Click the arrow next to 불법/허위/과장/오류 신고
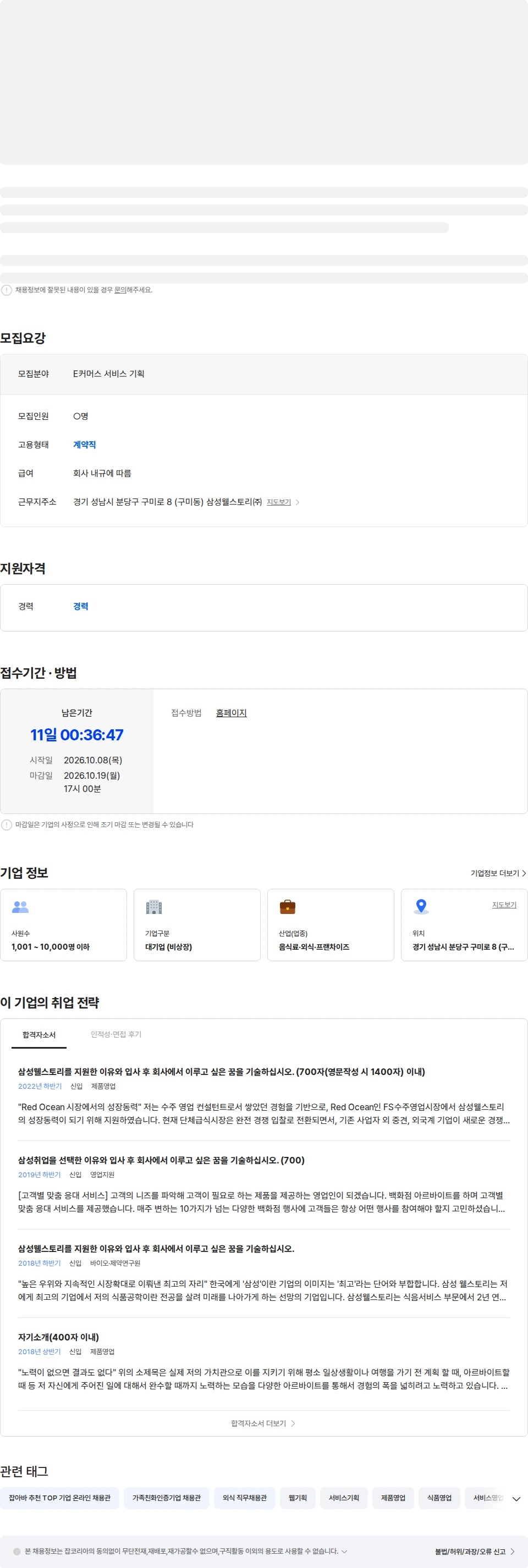 [512, 1552]
